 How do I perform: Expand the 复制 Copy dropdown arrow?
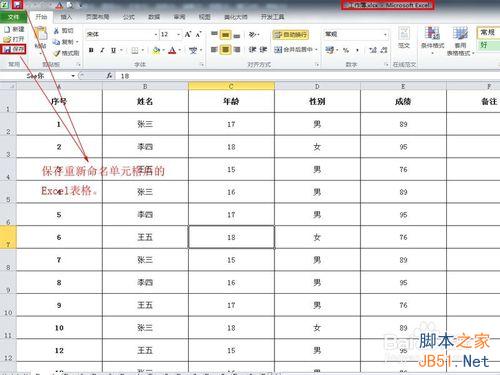[77, 42]
